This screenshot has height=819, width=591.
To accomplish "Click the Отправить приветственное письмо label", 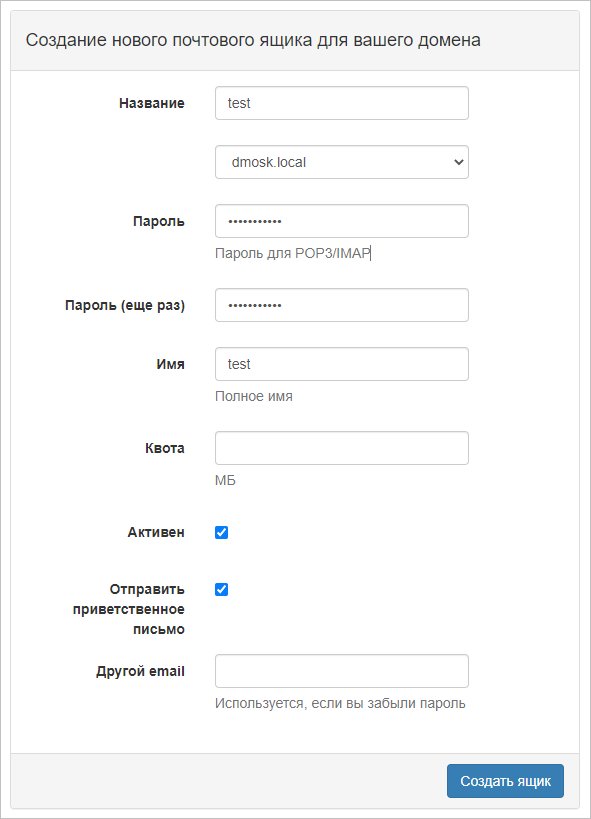I will [129, 609].
